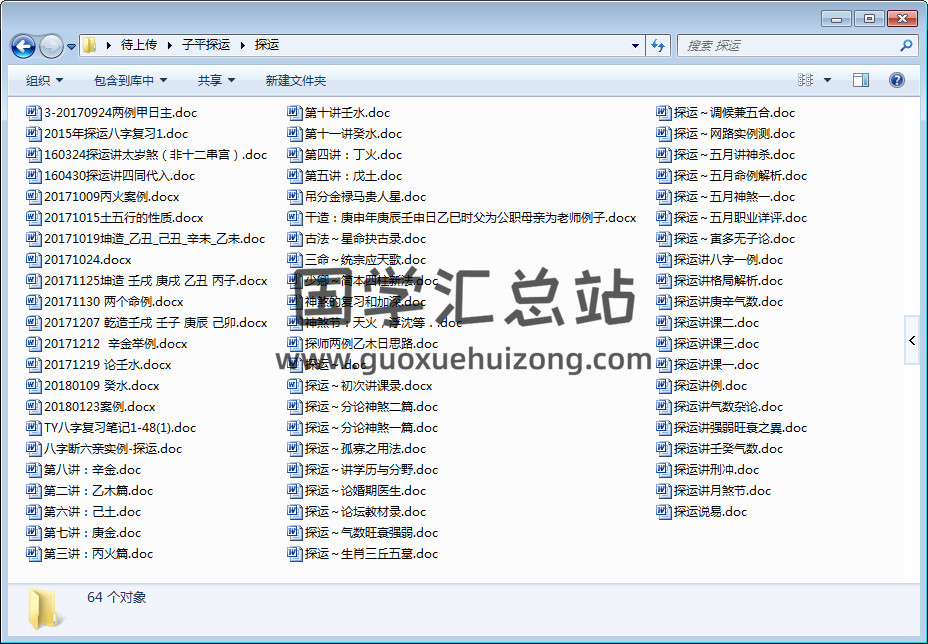The image size is (928, 644).
Task: Click the search magnifier icon
Action: click(906, 46)
